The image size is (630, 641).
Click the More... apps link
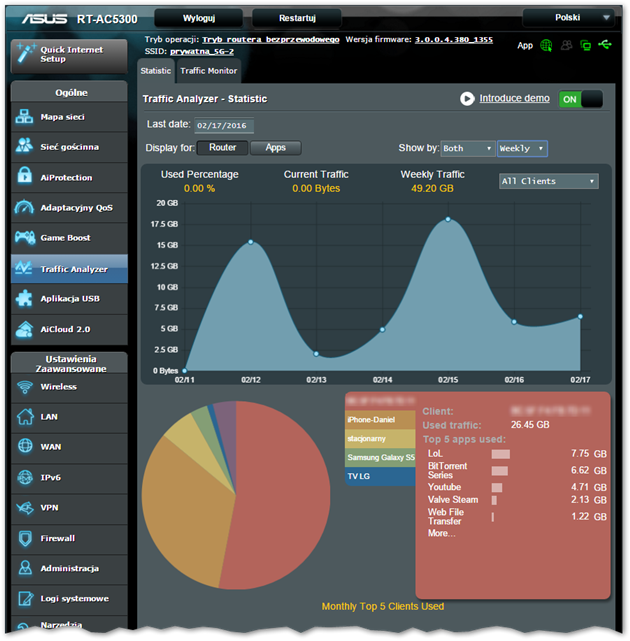[x=441, y=533]
